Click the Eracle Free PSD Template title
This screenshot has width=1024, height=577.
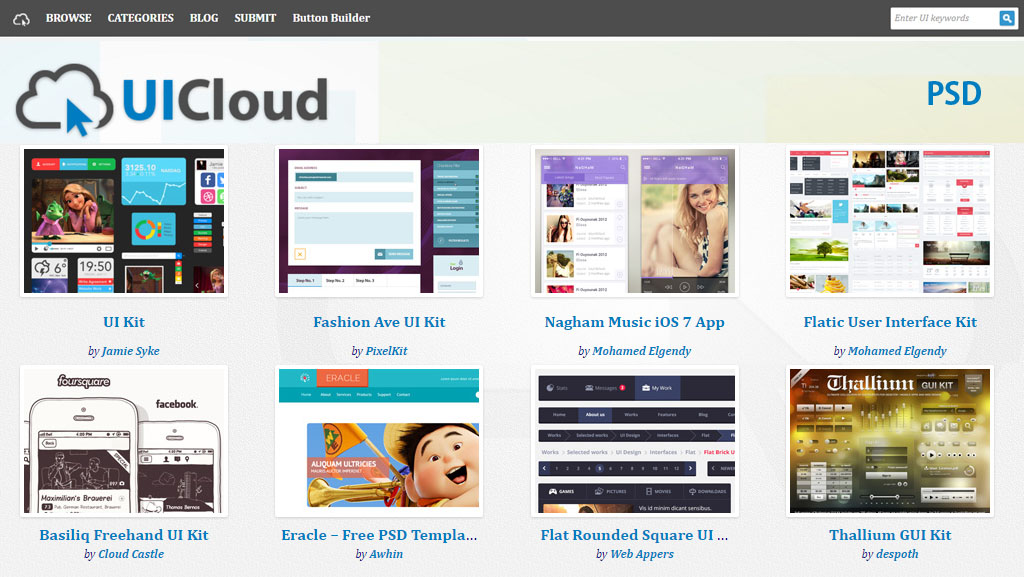pos(379,535)
